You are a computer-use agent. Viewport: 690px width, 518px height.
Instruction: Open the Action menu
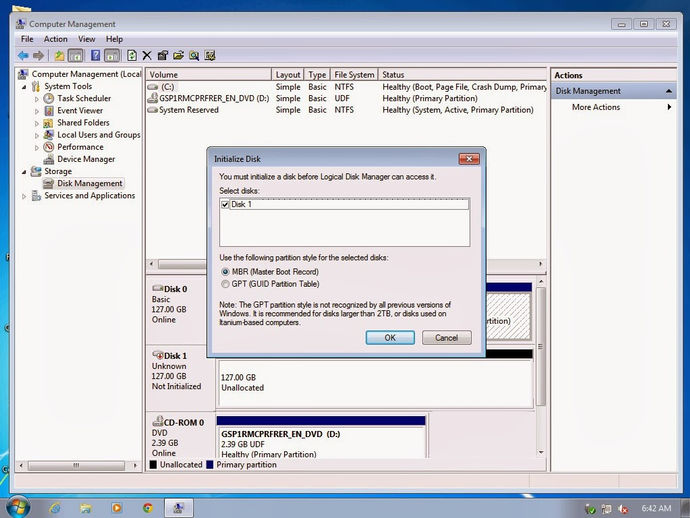coord(55,39)
